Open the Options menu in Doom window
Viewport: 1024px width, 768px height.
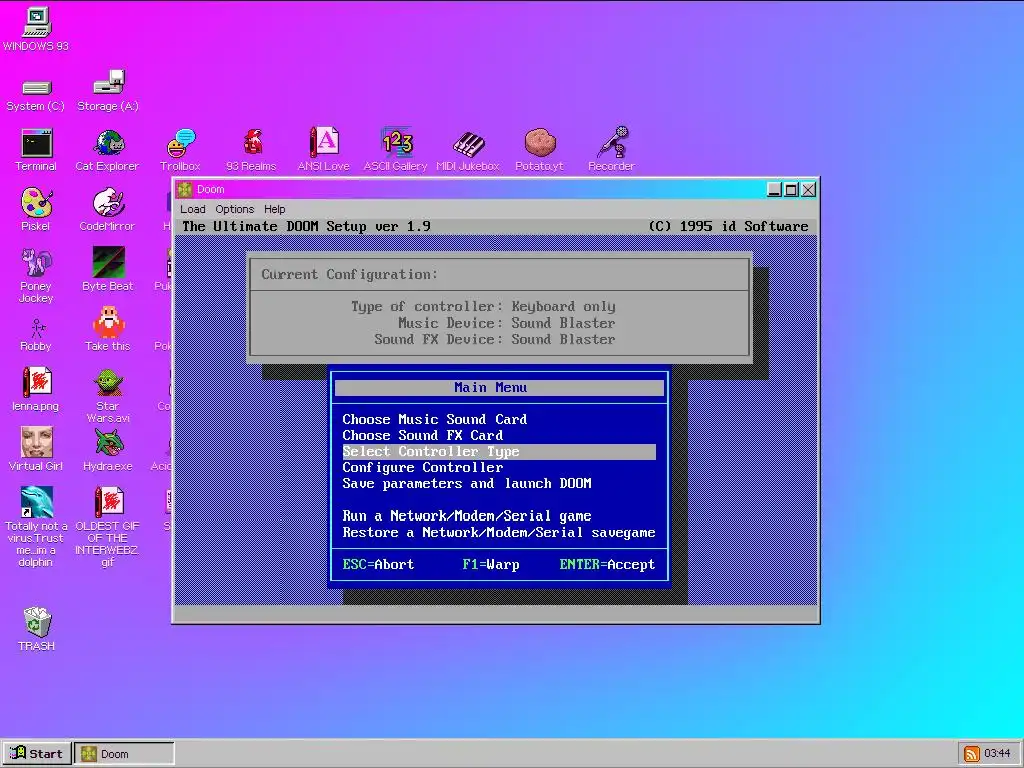pyautogui.click(x=234, y=209)
